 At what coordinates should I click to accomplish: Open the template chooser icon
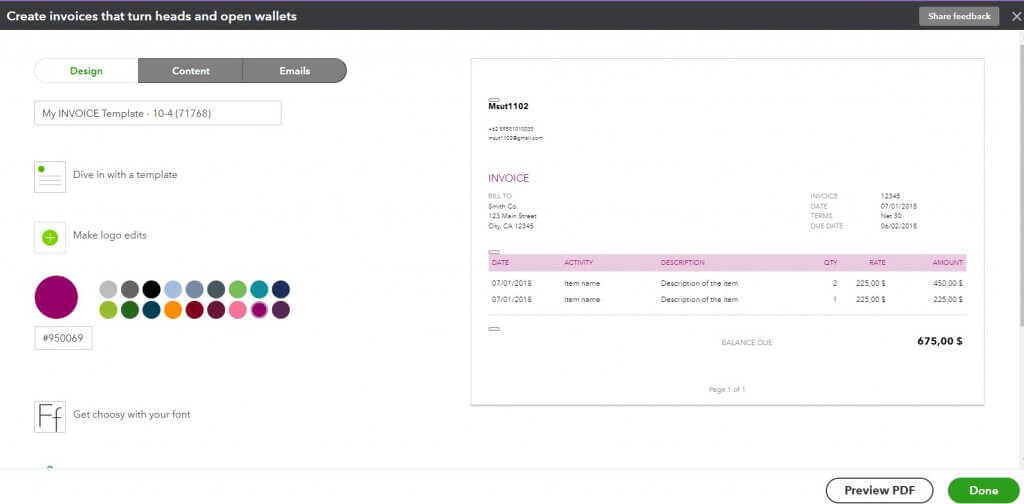50,177
